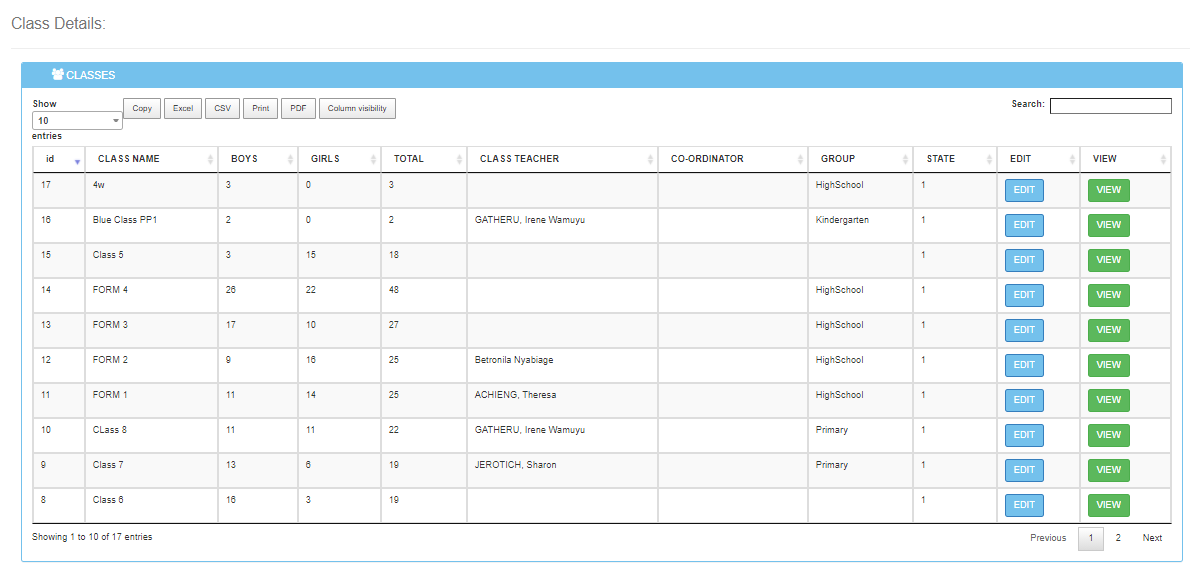Sort table by the id column arrow

[x=77, y=161]
